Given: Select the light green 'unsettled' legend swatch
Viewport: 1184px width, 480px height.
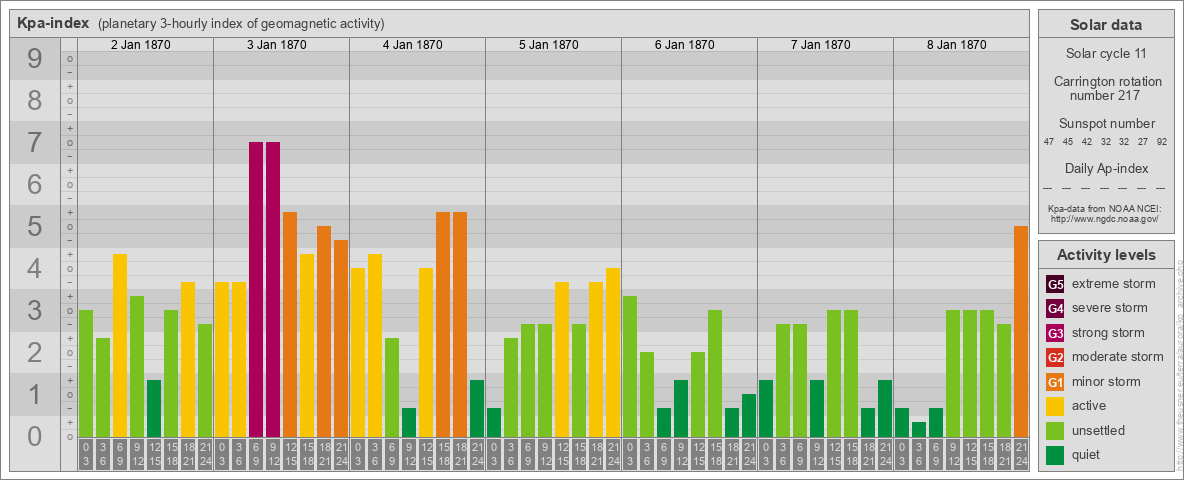Looking at the screenshot, I should (1055, 430).
